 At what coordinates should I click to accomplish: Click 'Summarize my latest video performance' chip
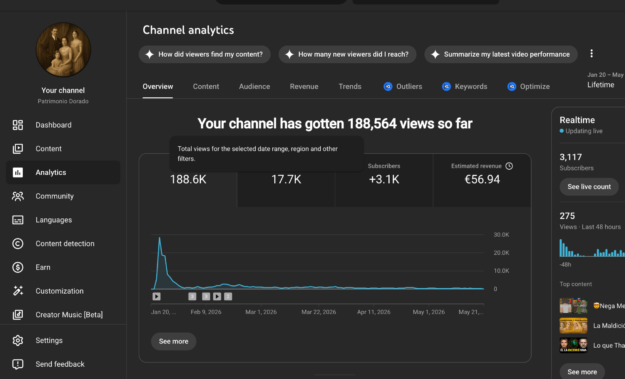pyautogui.click(x=501, y=54)
